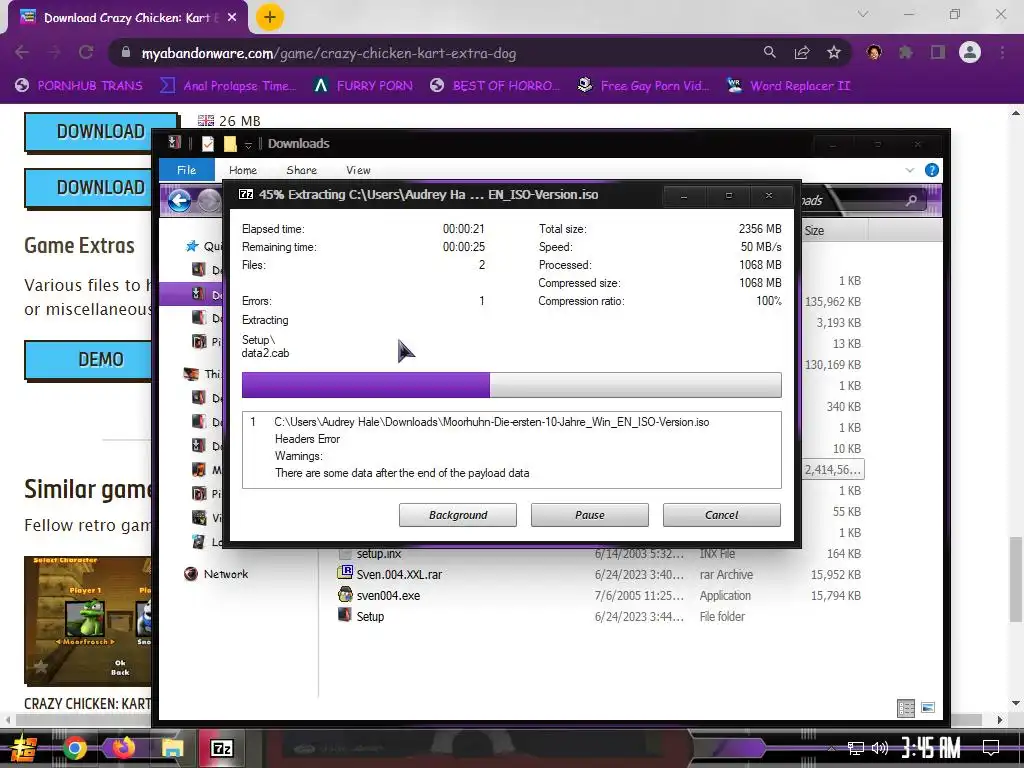Open Chrome's three-dot menu

[1002, 53]
